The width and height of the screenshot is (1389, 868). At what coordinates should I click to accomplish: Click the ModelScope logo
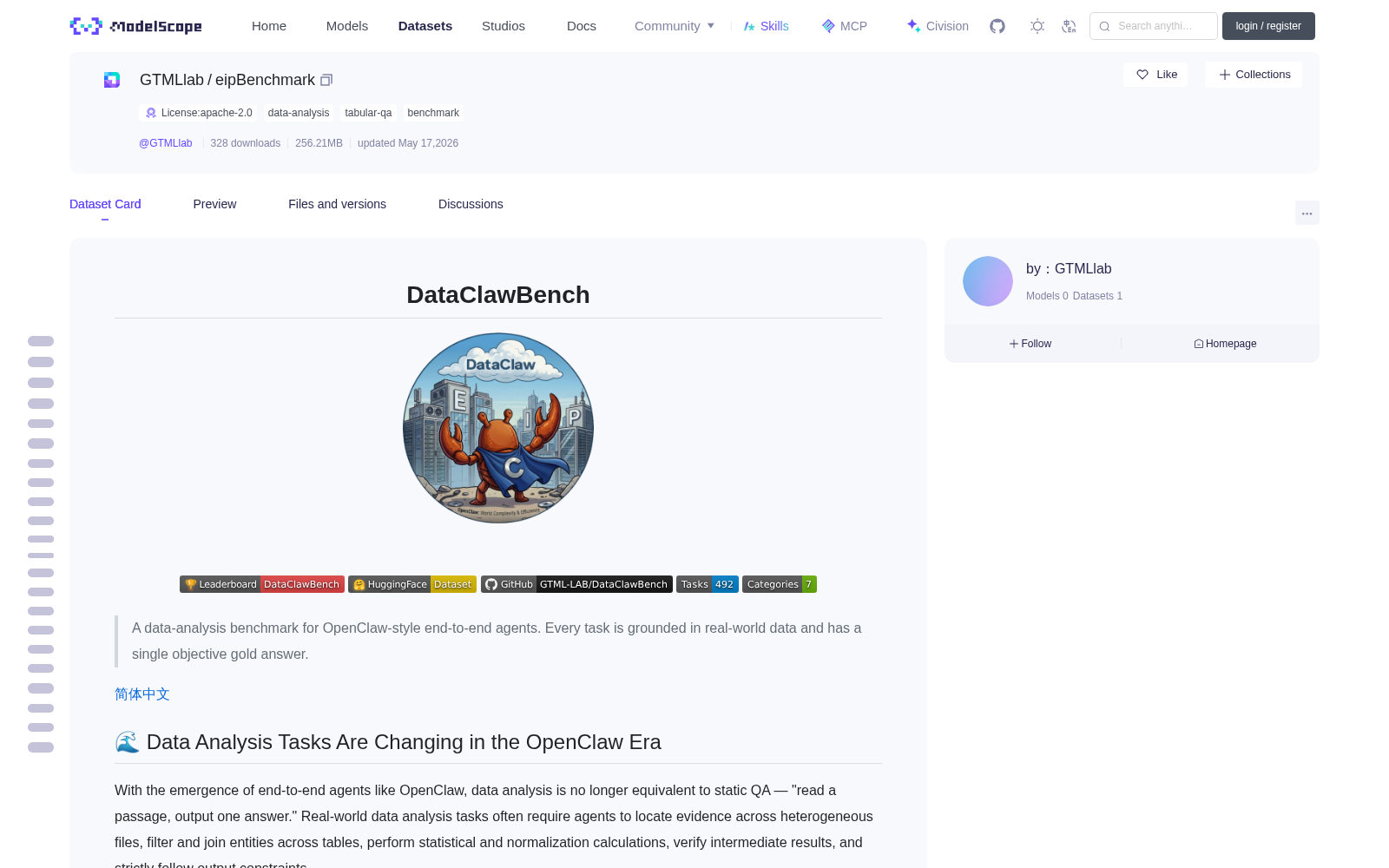(135, 26)
